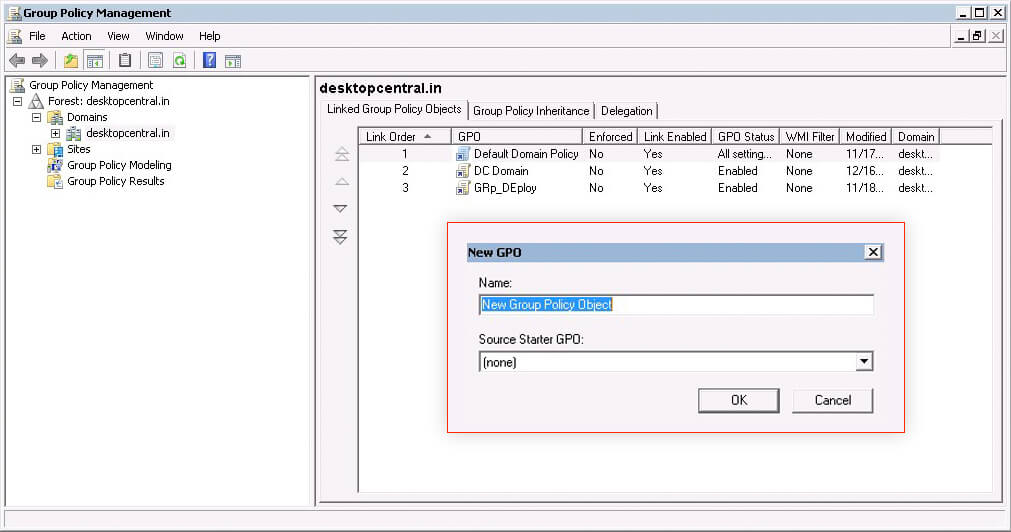Click the Back arrow in toolbar
The image size is (1011, 532).
coord(17,61)
